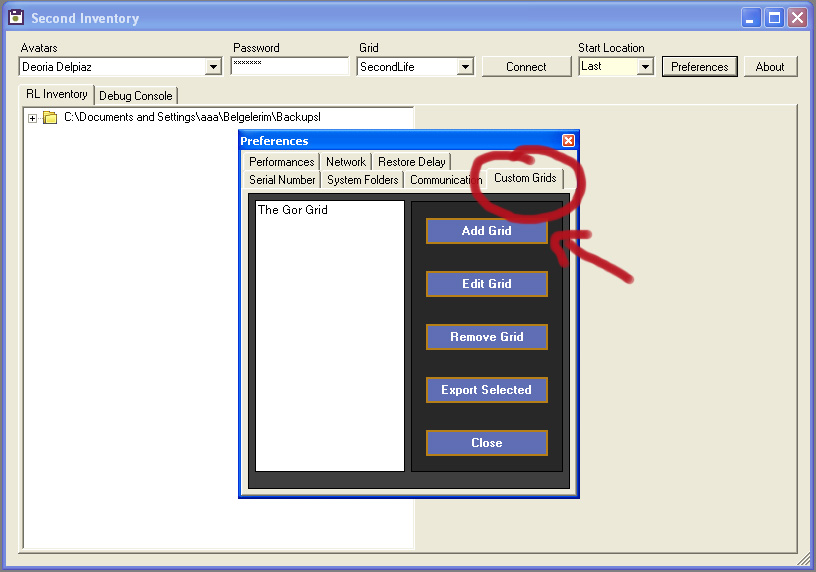Open the Grid dropdown showing SecondLife
This screenshot has width=816, height=572.
point(465,67)
